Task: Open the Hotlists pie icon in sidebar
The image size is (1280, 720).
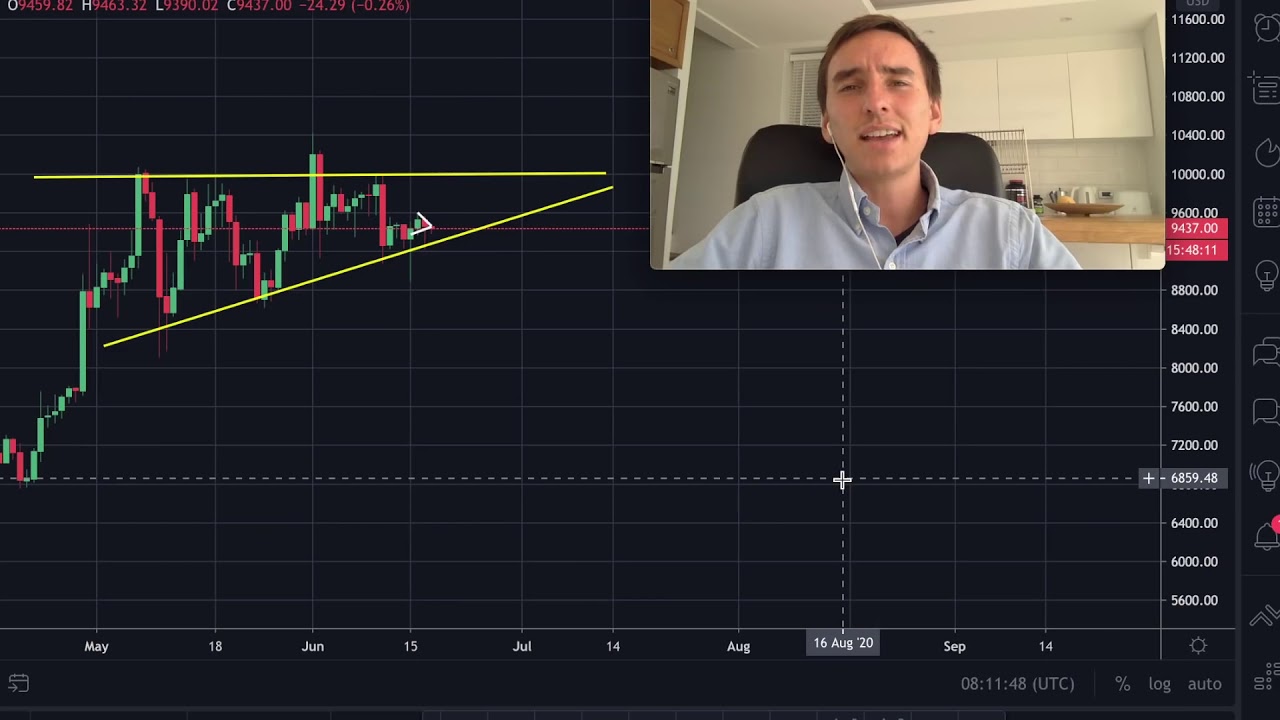Action: click(1267, 152)
